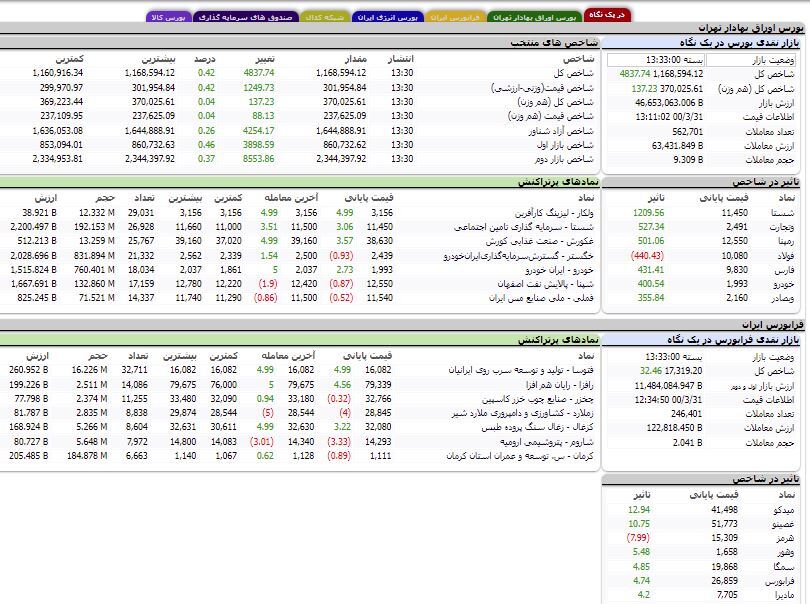Select 'وبصادر' in the index impact table

tap(782, 298)
